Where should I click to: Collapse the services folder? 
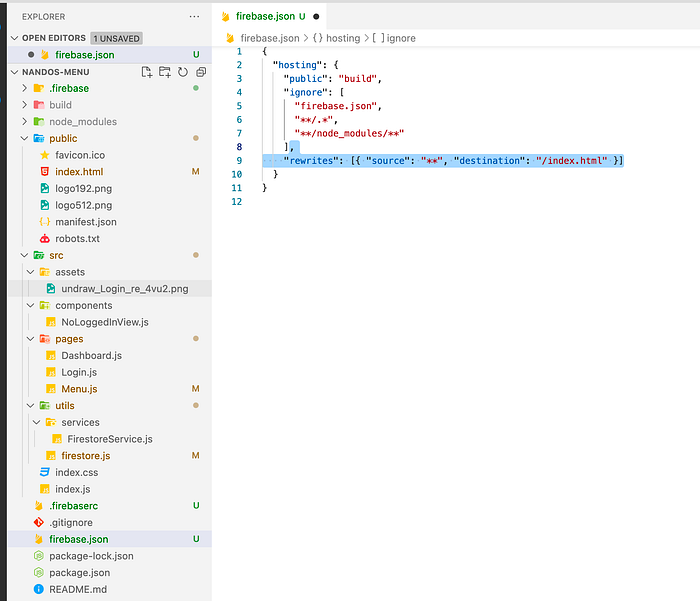[x=37, y=422]
